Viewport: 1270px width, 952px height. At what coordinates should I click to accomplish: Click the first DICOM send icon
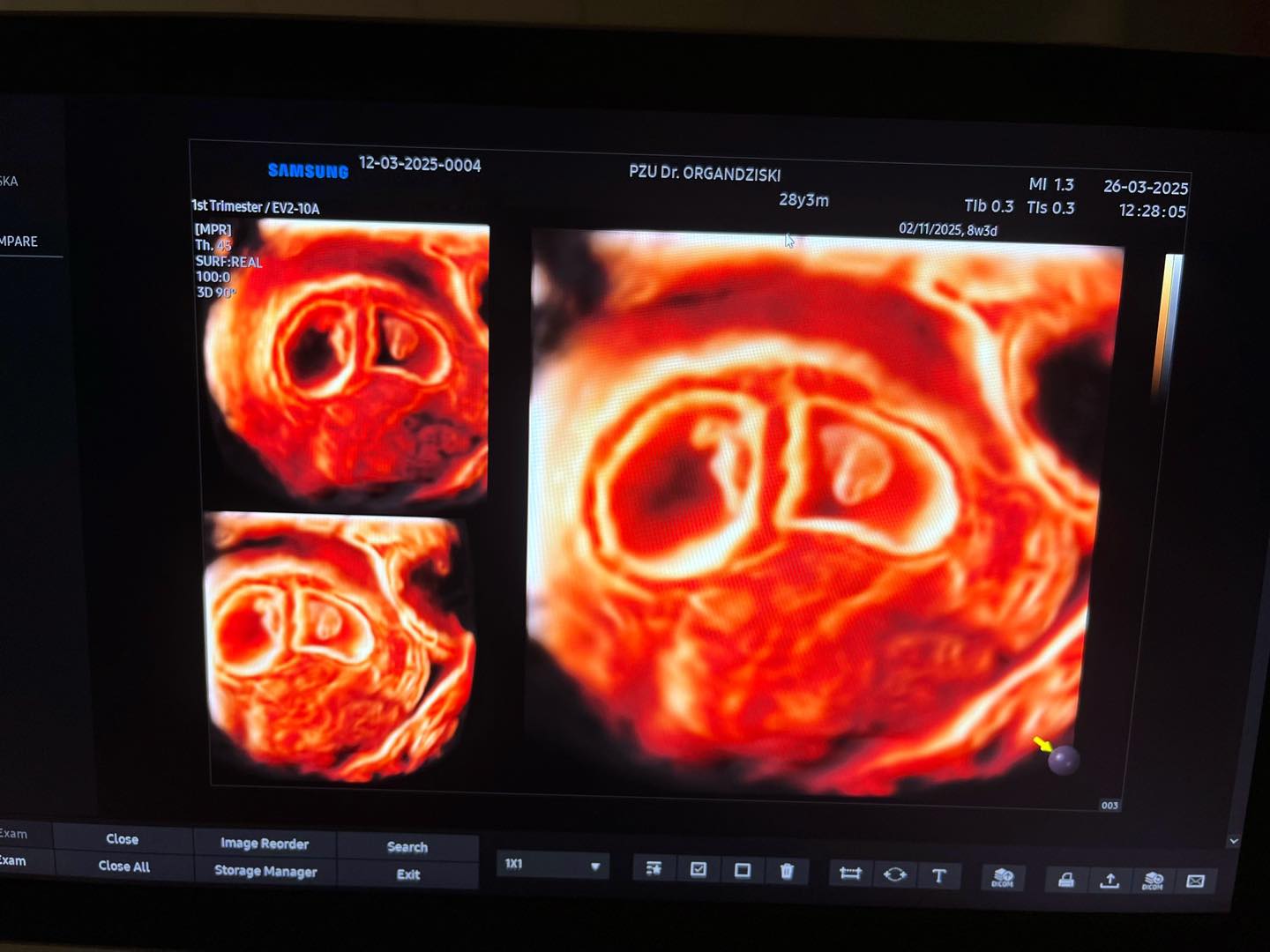[1003, 877]
